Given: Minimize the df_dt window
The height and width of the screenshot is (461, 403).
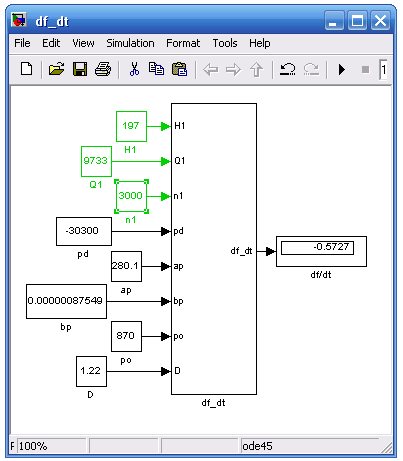Looking at the screenshot, I should (x=334, y=20).
